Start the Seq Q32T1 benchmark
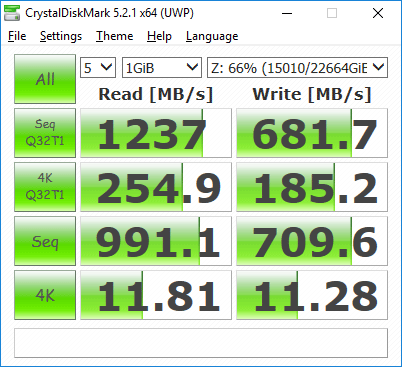The height and width of the screenshot is (367, 402). pyautogui.click(x=45, y=133)
